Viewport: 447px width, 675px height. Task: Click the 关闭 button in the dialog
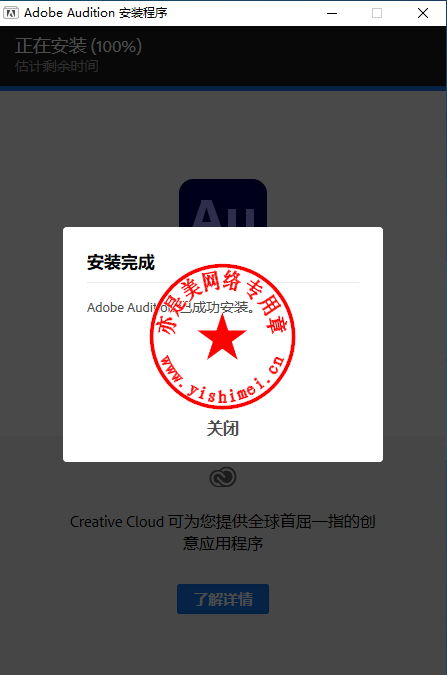[x=223, y=428]
